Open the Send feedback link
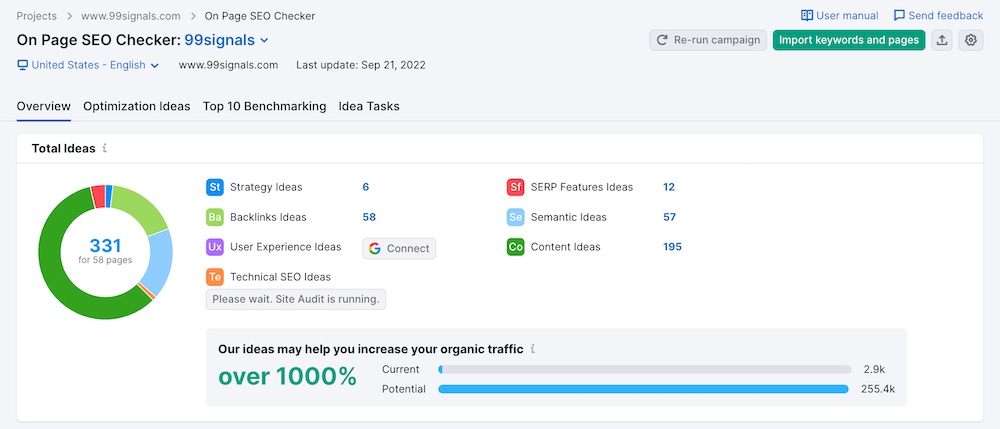 [938, 16]
